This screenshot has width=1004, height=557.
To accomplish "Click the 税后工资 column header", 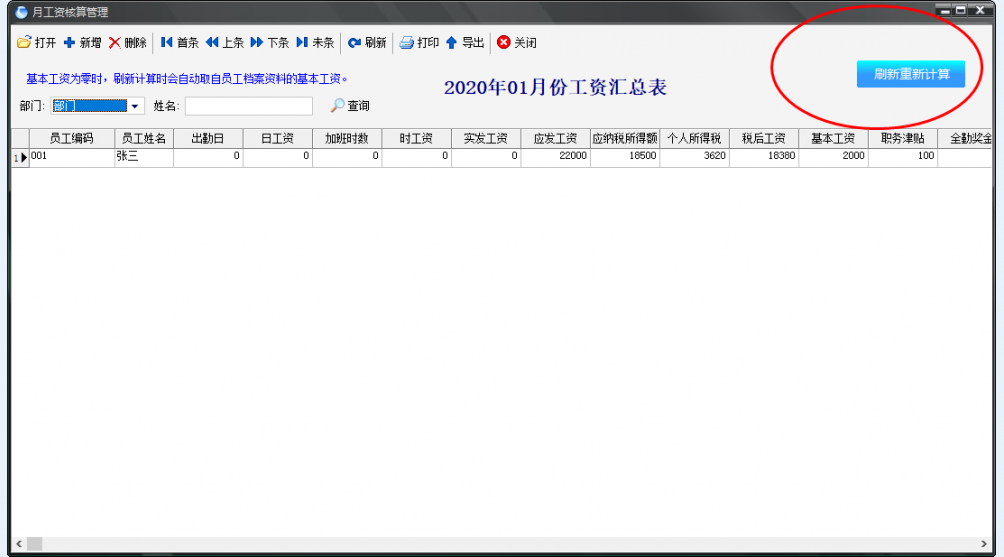I will point(764,138).
